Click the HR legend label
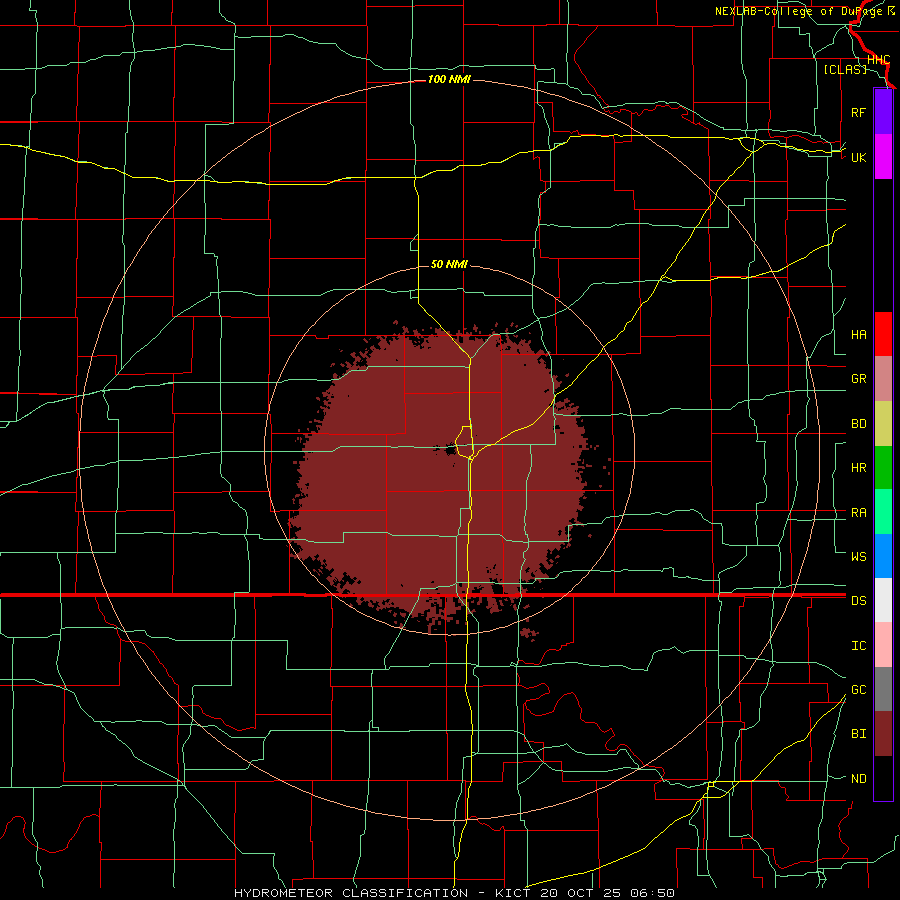 tap(858, 468)
